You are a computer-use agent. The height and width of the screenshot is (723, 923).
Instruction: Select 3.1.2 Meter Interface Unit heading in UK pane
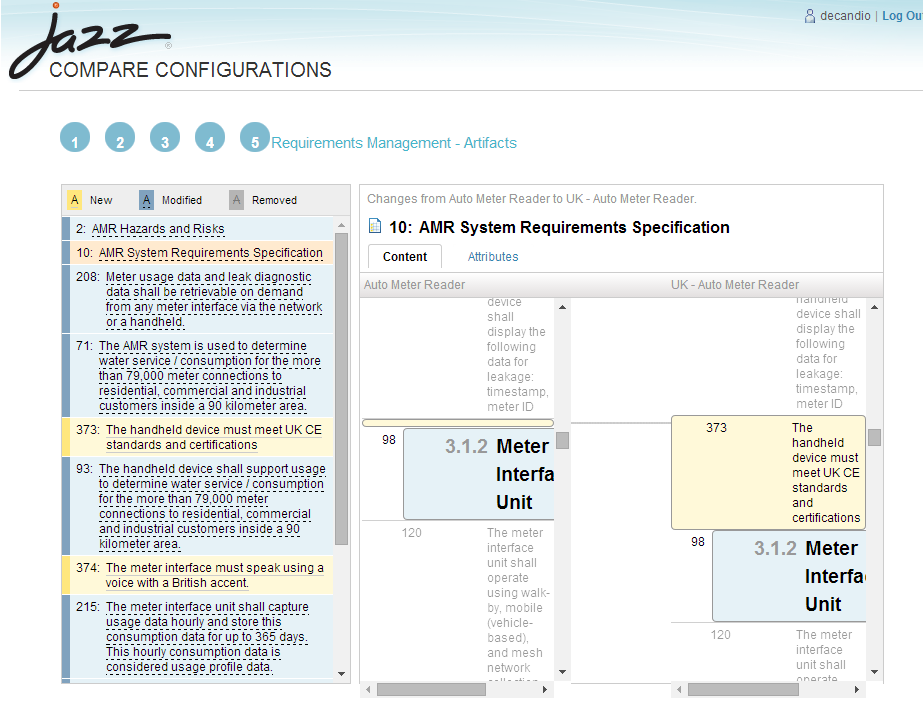[x=789, y=576]
